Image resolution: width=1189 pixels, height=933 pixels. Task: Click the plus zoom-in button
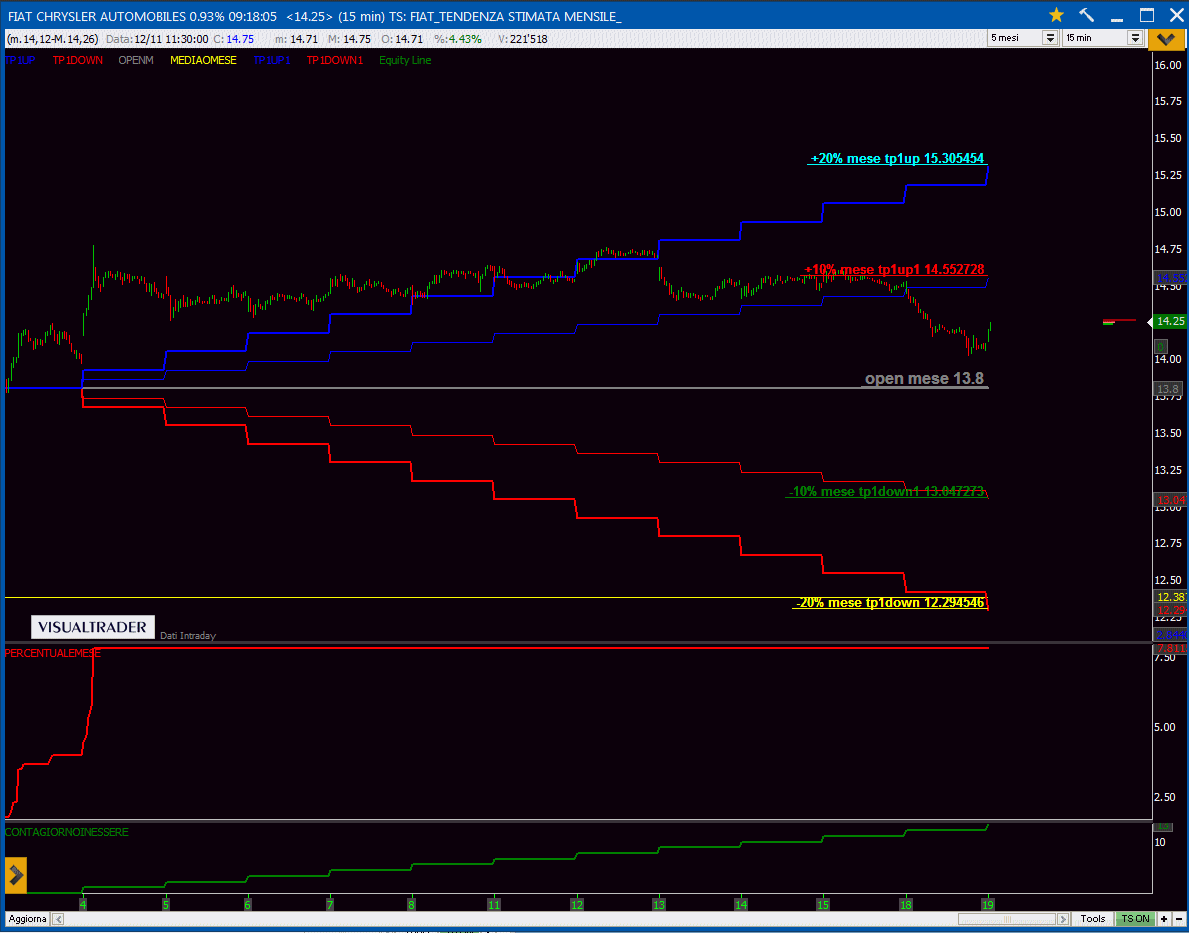click(x=1164, y=919)
